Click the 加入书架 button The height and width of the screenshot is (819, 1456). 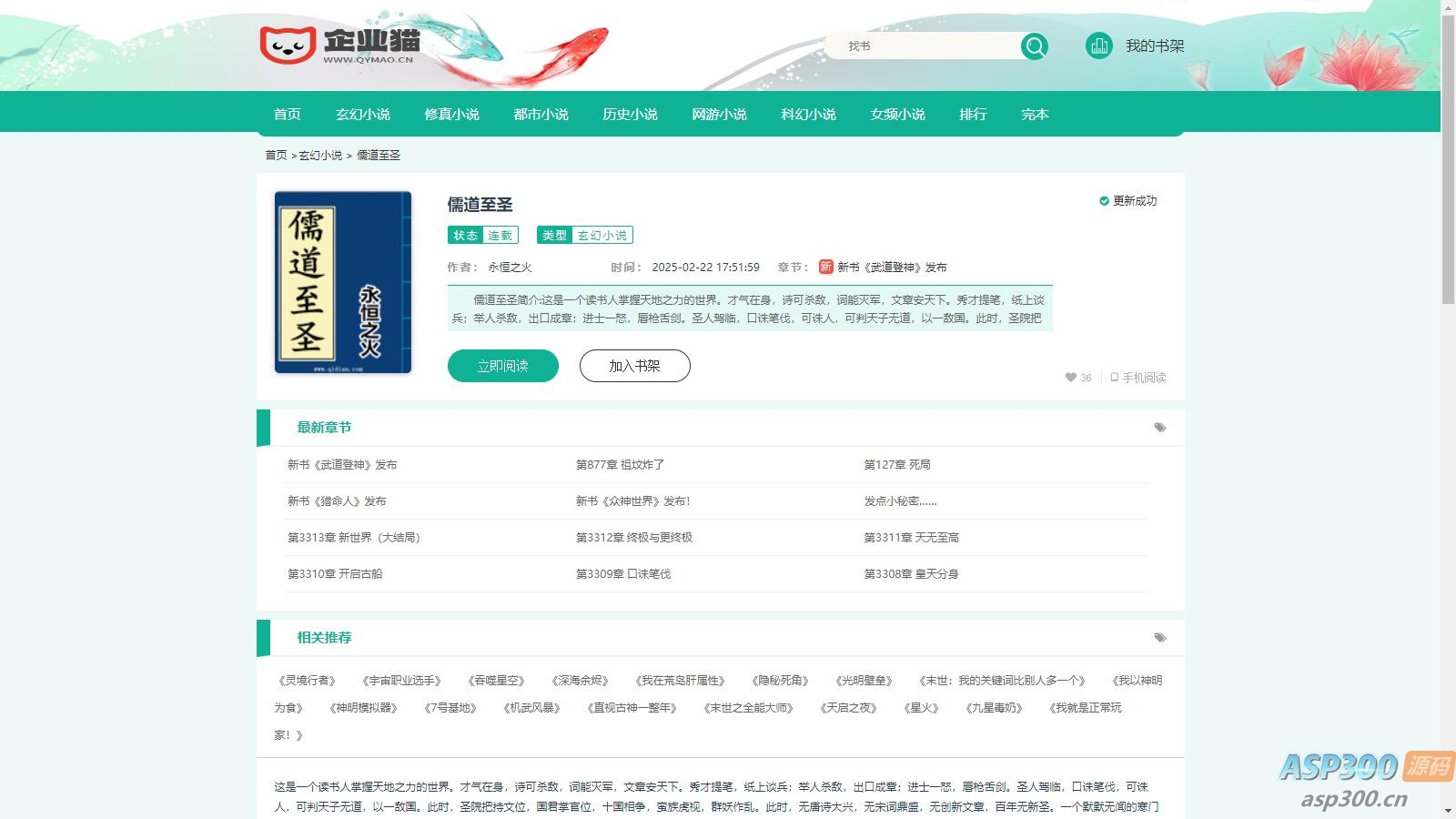pos(635,366)
